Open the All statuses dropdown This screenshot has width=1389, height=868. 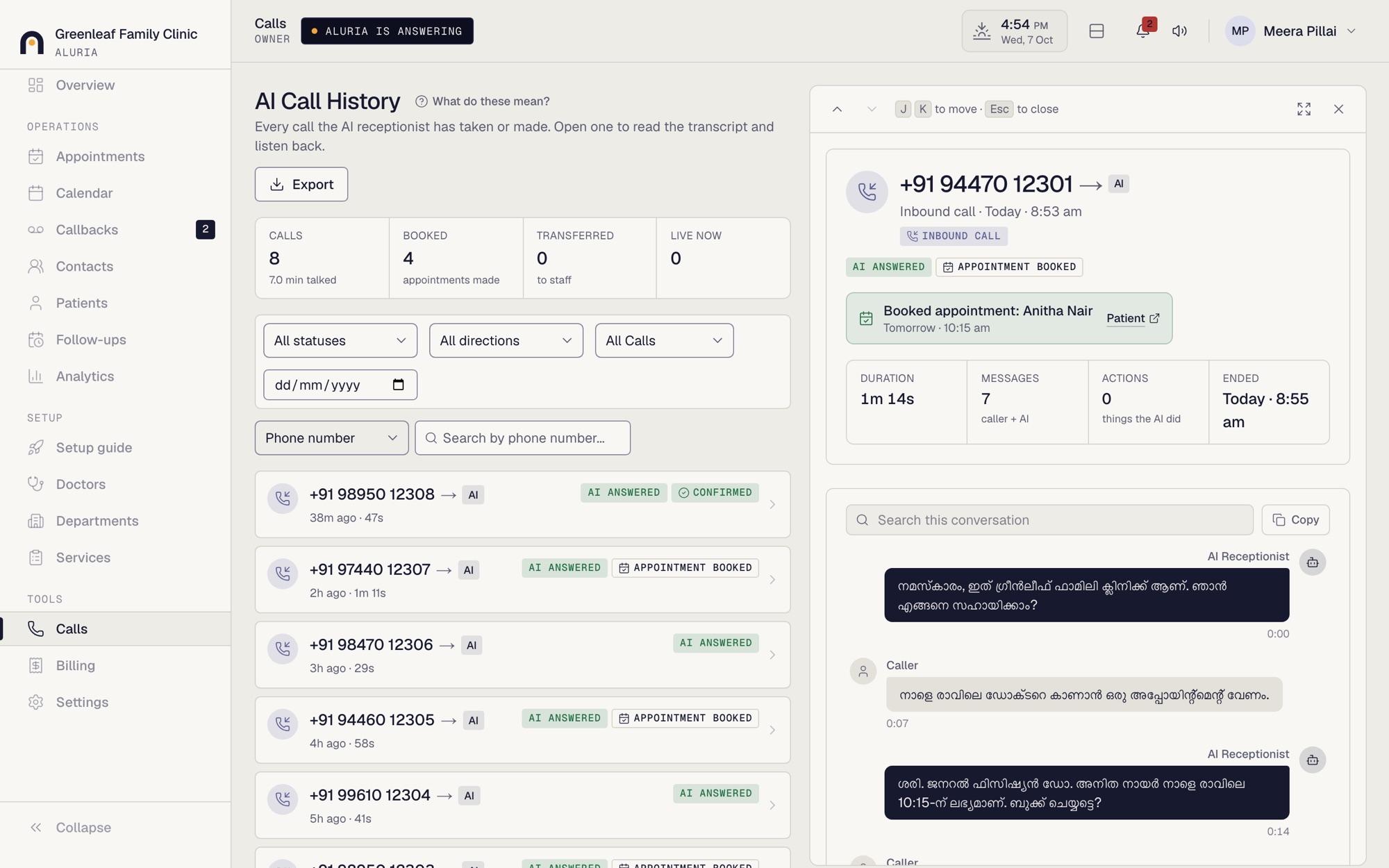pyautogui.click(x=340, y=340)
